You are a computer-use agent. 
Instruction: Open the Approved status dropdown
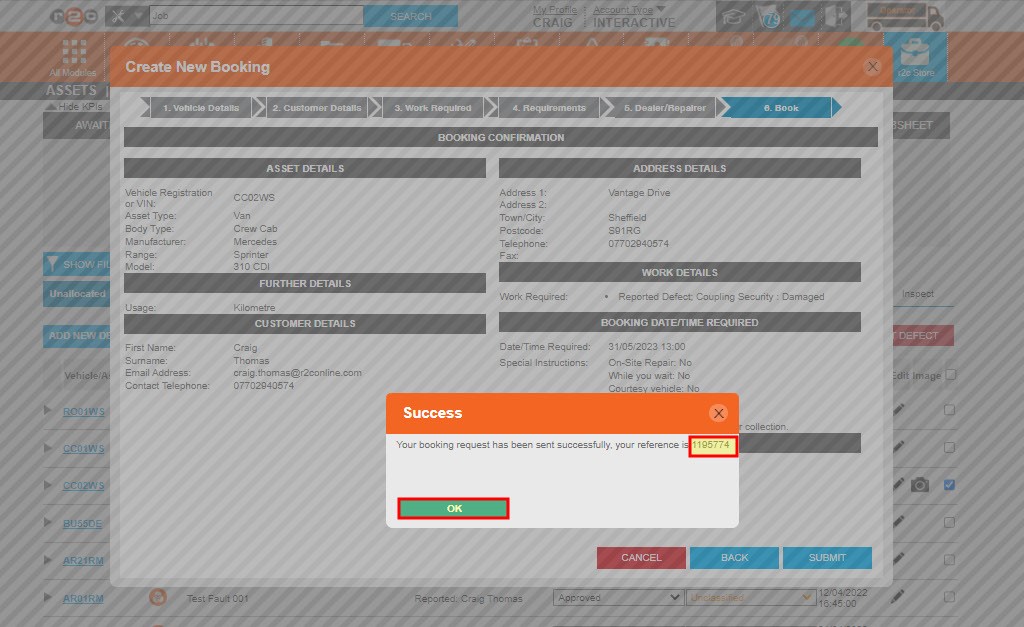pos(618,597)
